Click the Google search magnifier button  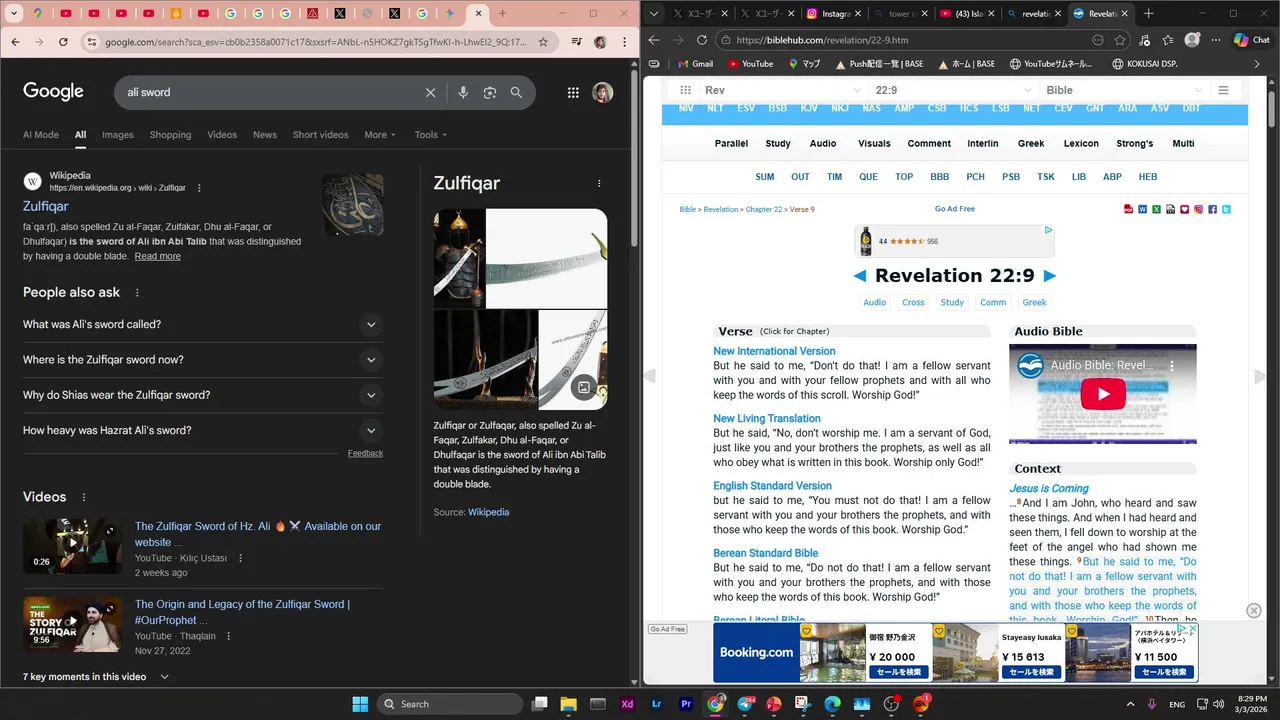[516, 92]
